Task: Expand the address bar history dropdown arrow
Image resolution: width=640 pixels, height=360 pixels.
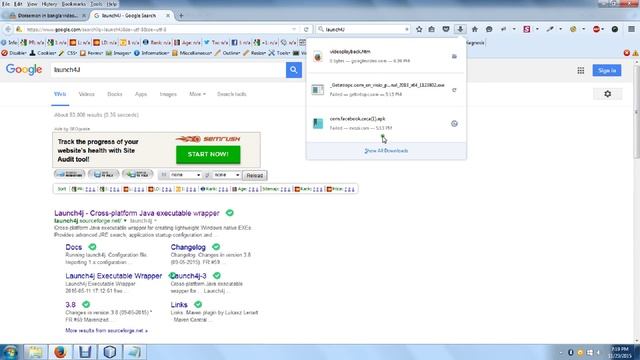Action: [294, 29]
